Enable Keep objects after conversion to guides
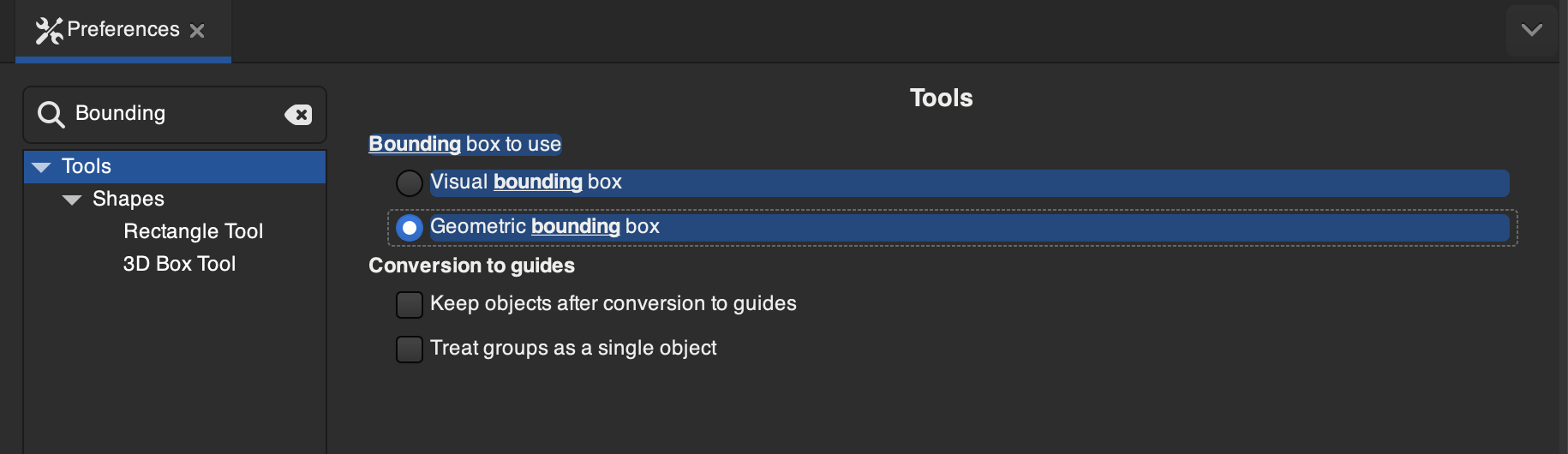The image size is (1568, 454). [x=410, y=304]
